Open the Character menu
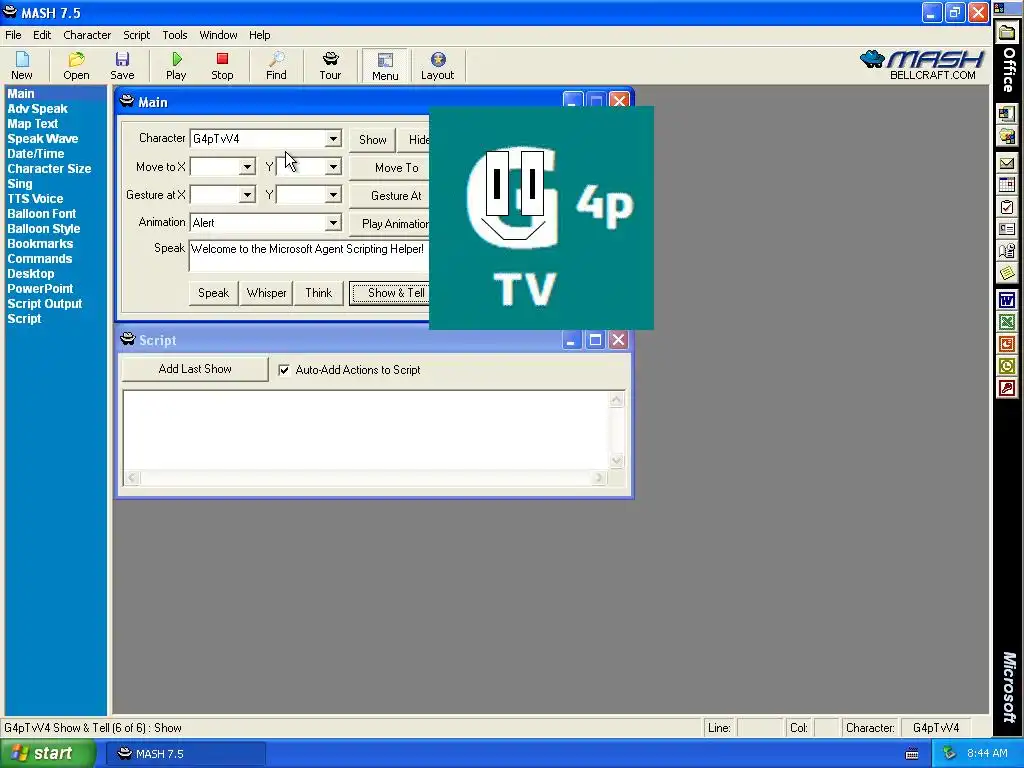The height and width of the screenshot is (768, 1024). click(87, 35)
